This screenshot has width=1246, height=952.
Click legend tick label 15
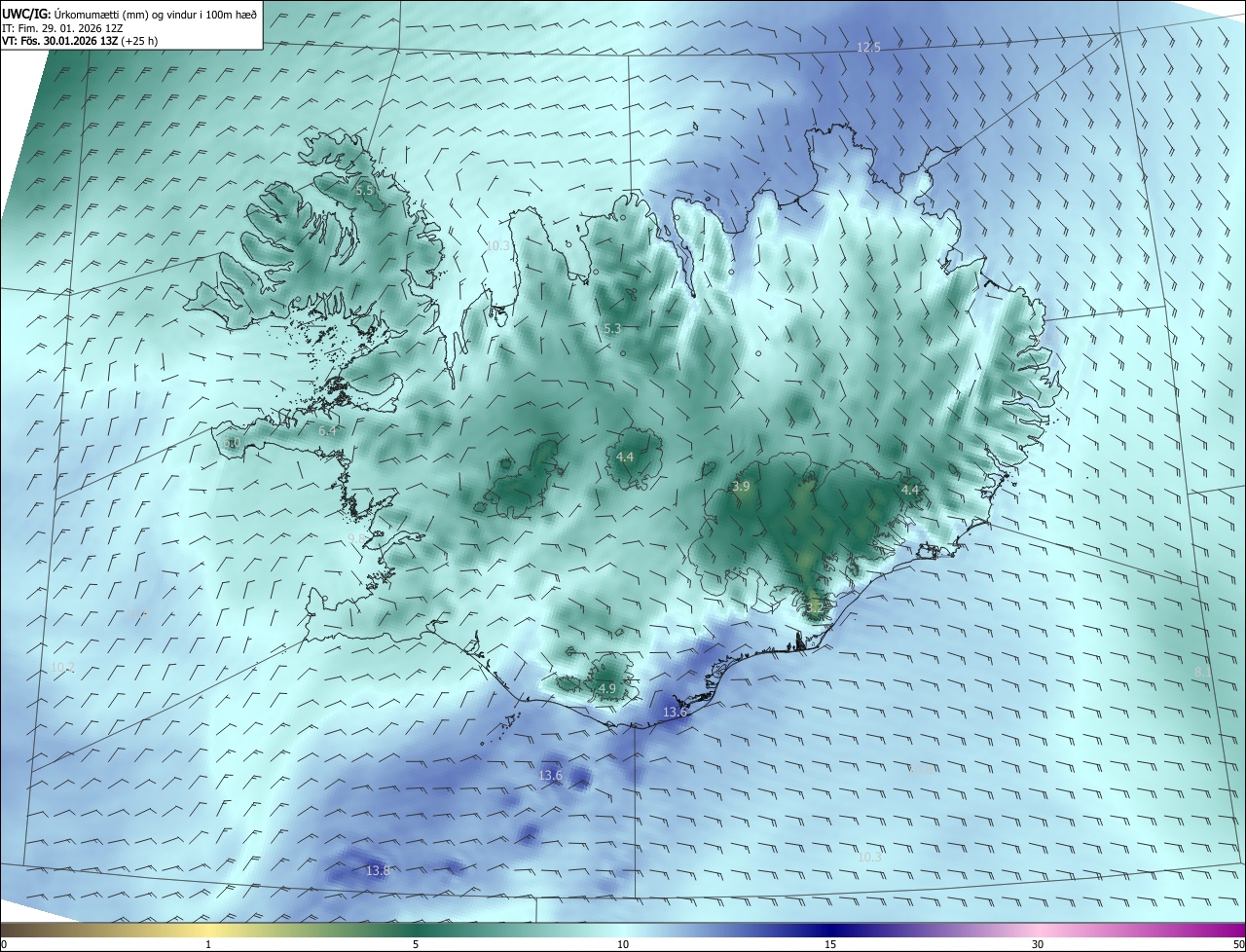pos(830,944)
